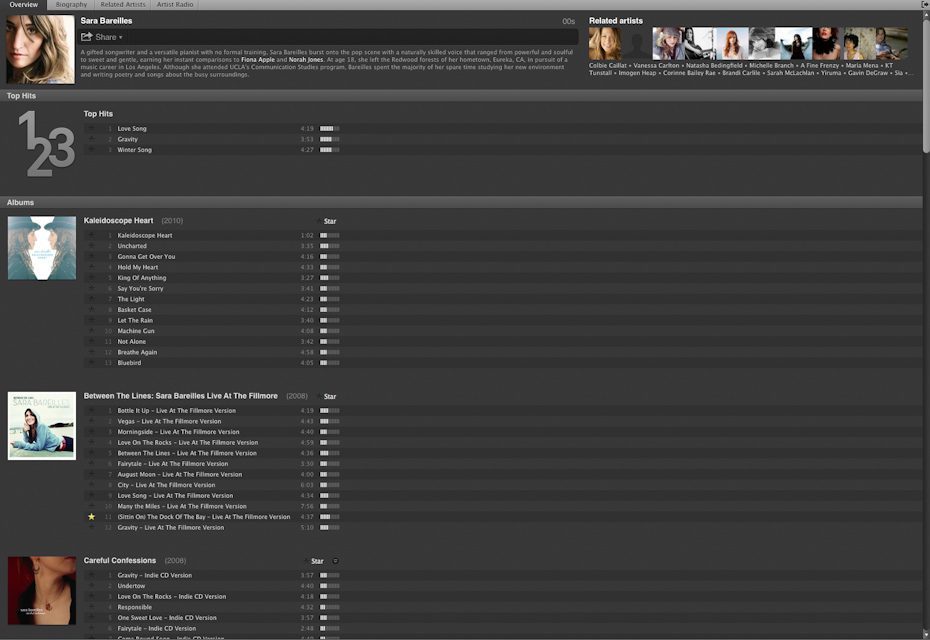930x640 pixels.
Task: Open the Imogen Heap artist link
Action: click(x=638, y=73)
